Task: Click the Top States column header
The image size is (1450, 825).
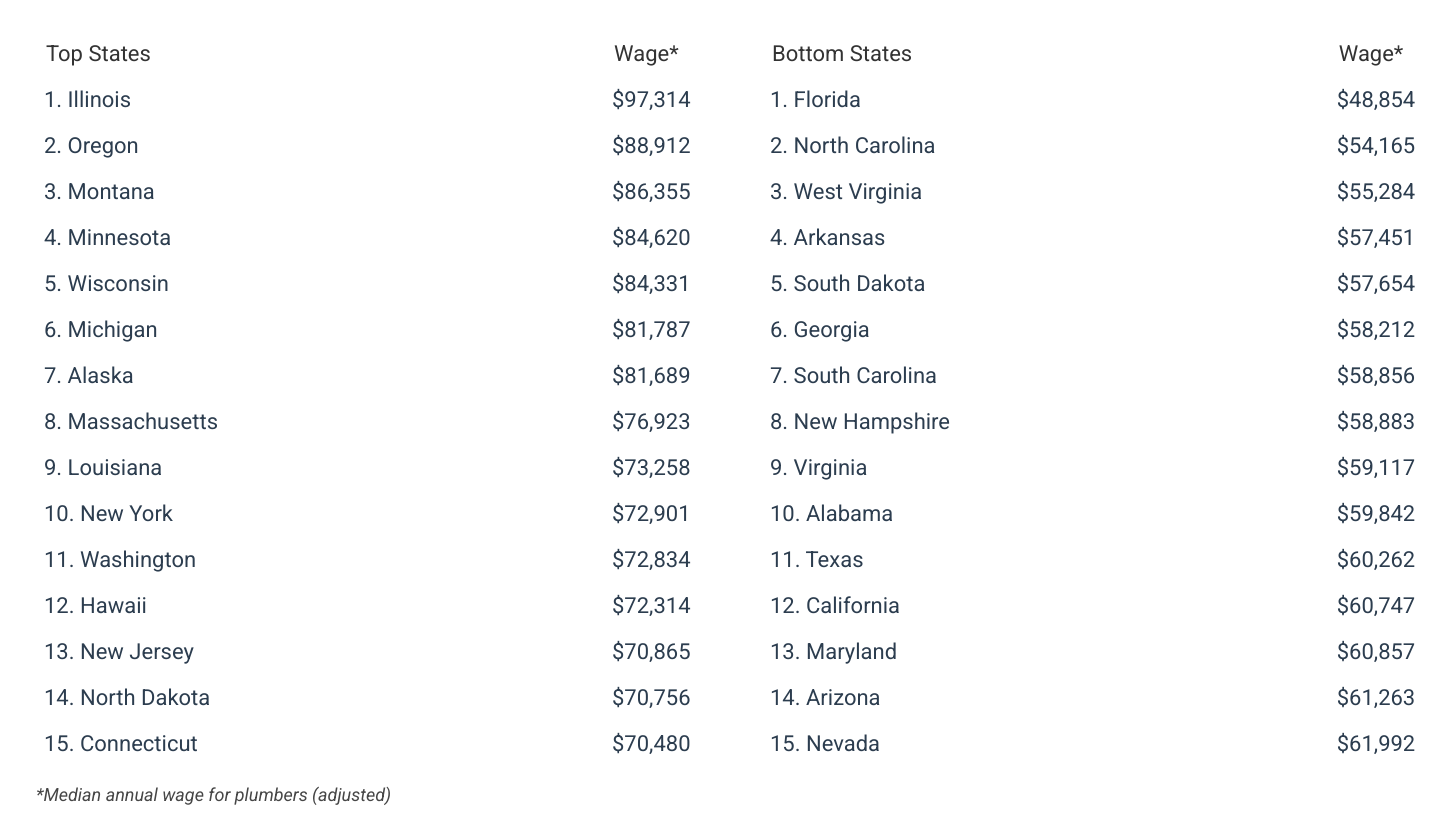Action: pos(98,54)
